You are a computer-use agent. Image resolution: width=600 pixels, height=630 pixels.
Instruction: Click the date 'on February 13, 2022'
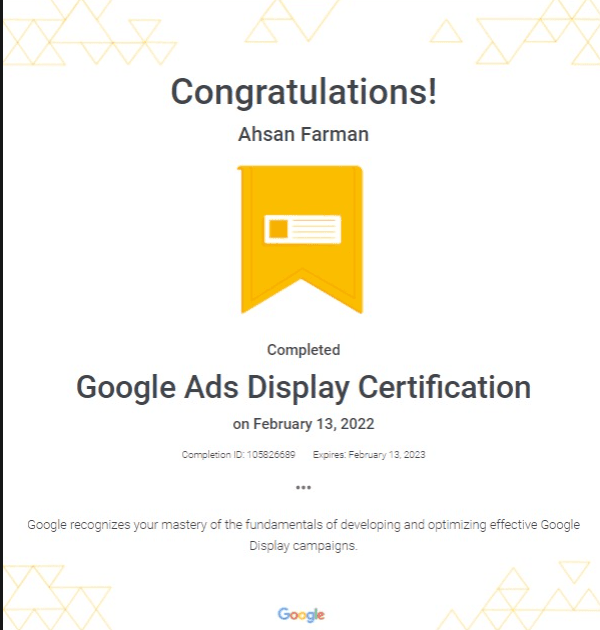tap(303, 424)
